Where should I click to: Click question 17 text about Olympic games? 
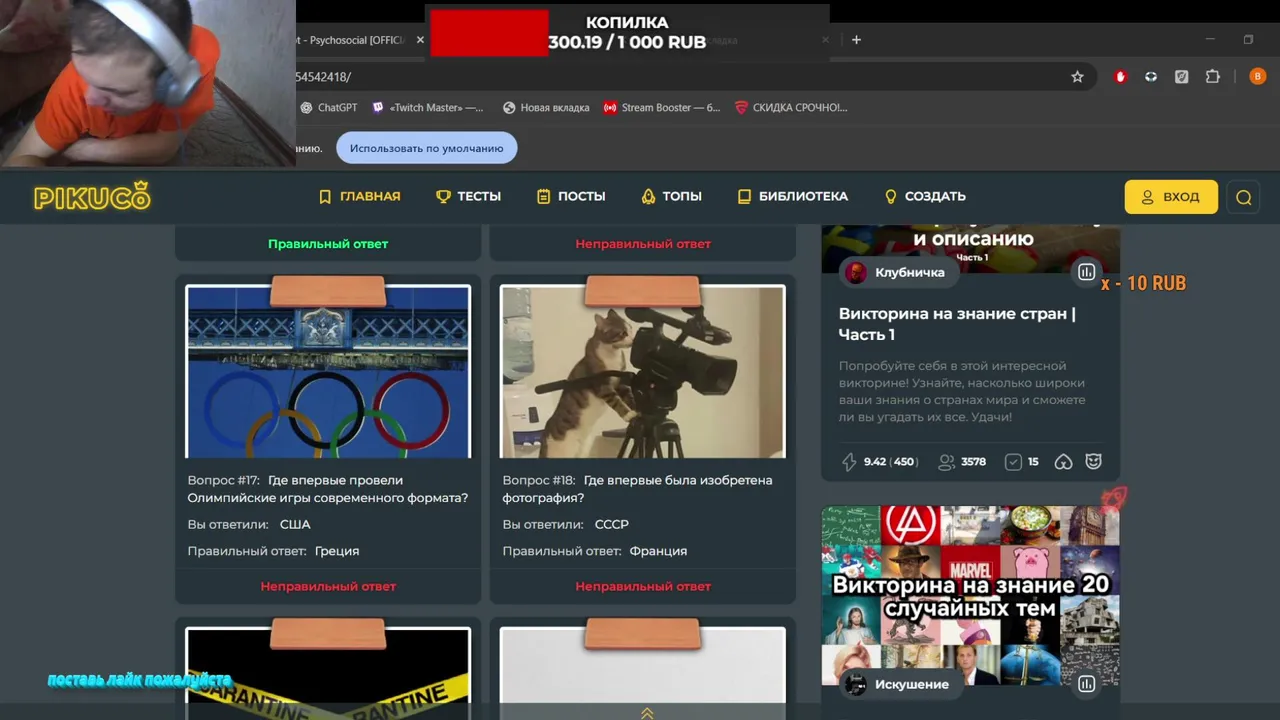[x=328, y=489]
